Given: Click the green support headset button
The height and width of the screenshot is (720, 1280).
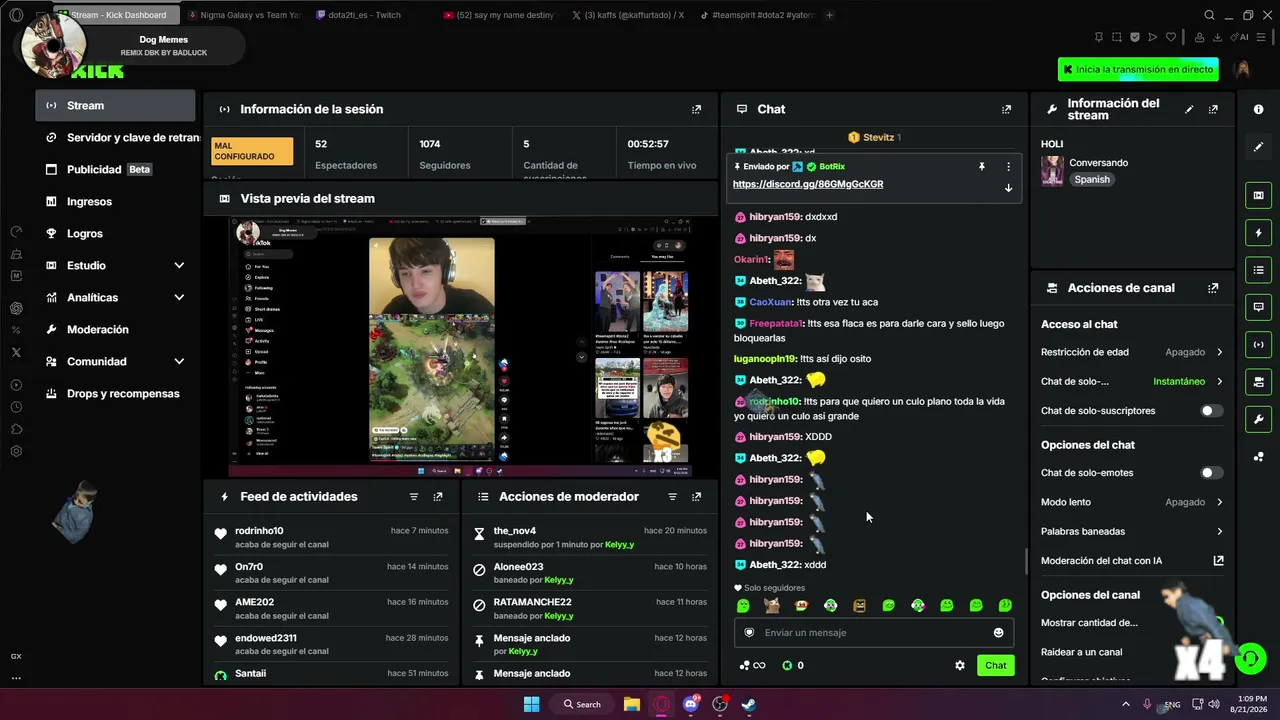Looking at the screenshot, I should [1250, 659].
